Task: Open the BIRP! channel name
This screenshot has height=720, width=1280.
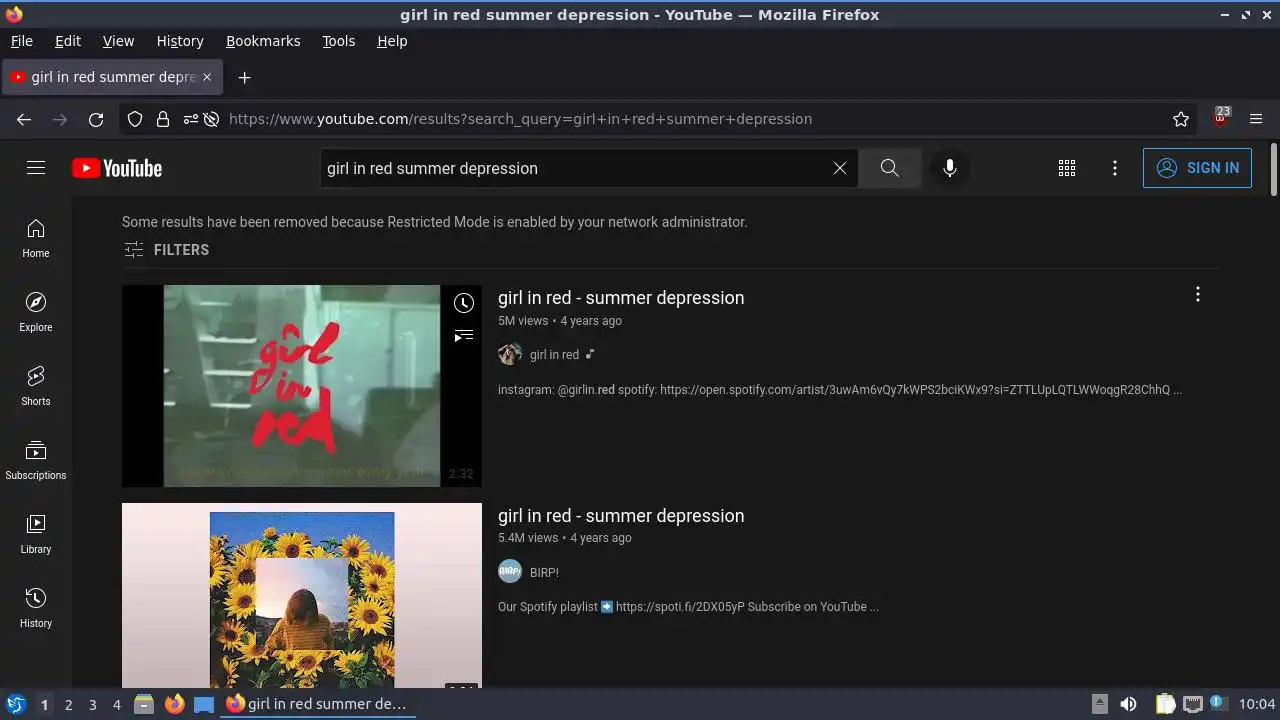Action: [x=544, y=573]
